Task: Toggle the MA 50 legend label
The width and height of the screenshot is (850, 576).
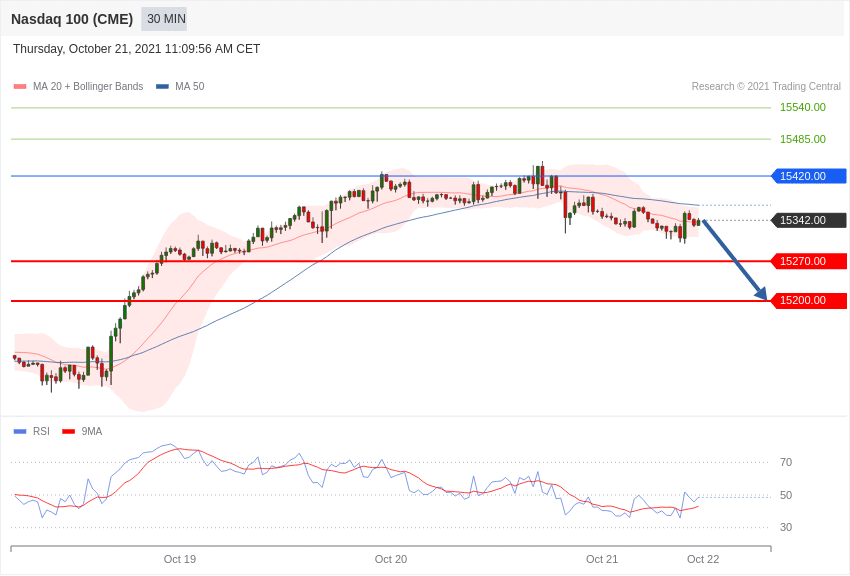Action: pyautogui.click(x=189, y=87)
